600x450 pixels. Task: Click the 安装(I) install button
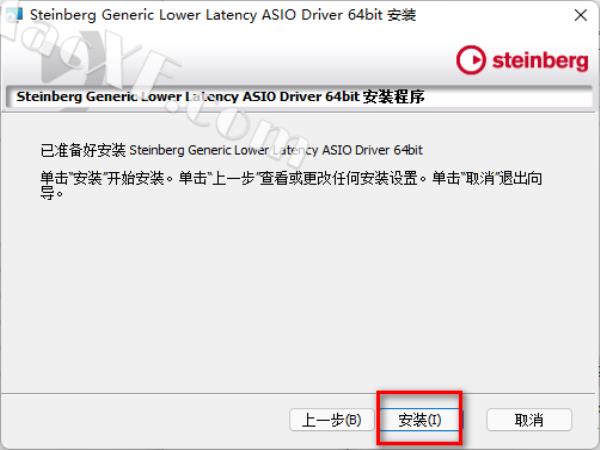[x=420, y=420]
